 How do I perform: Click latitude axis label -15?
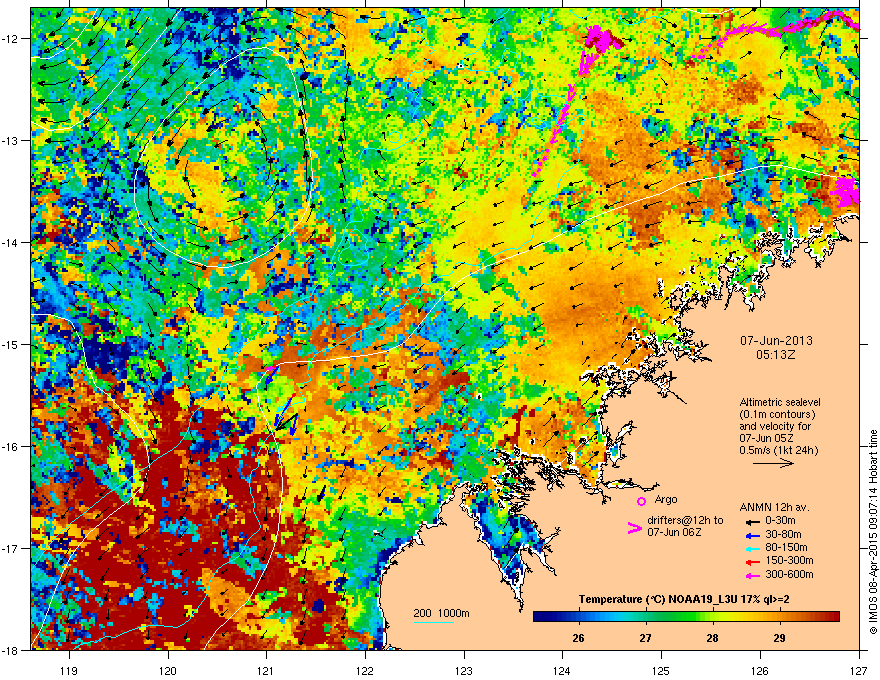click(11, 344)
